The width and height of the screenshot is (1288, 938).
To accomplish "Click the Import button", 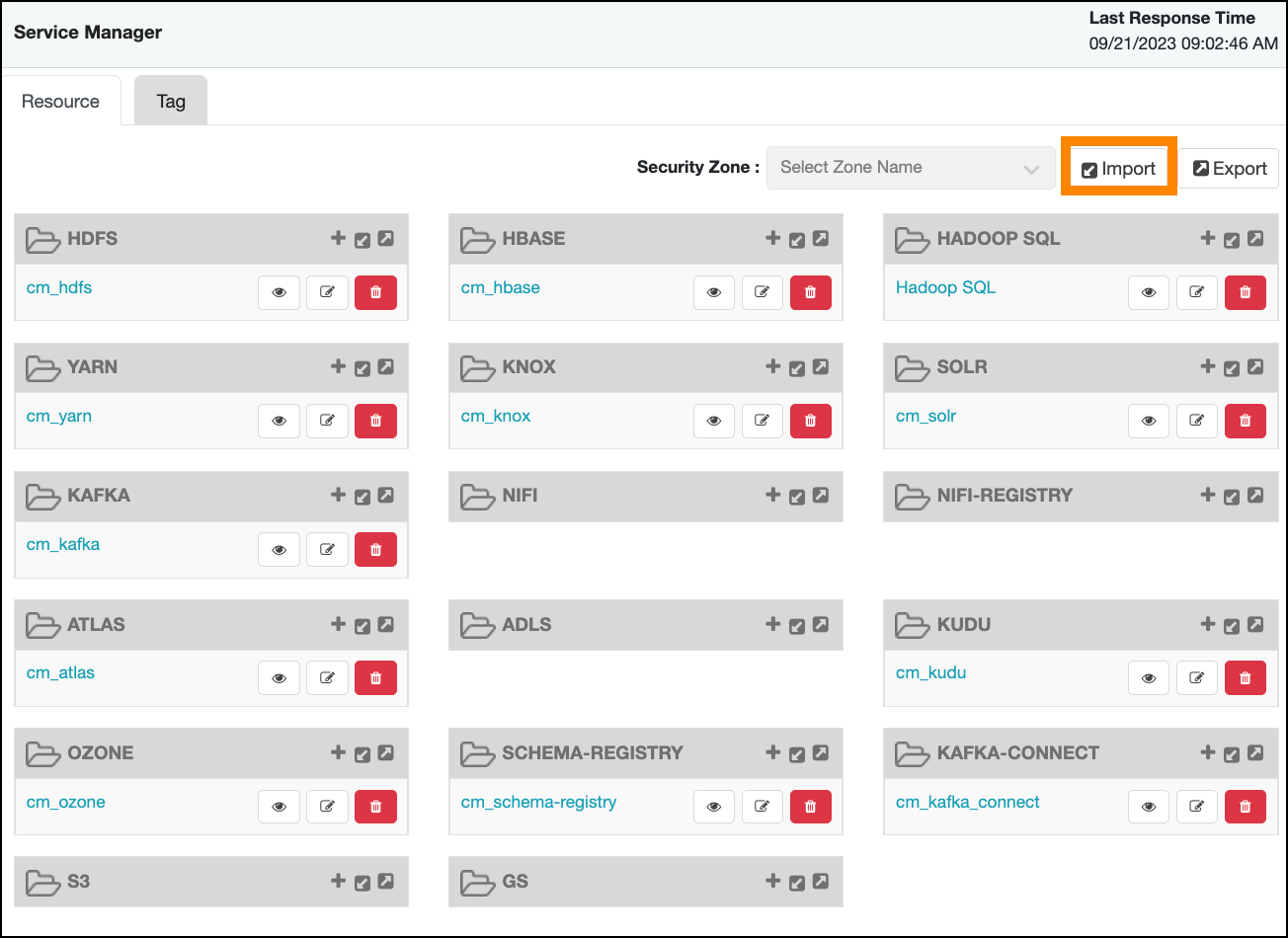I will (x=1118, y=168).
